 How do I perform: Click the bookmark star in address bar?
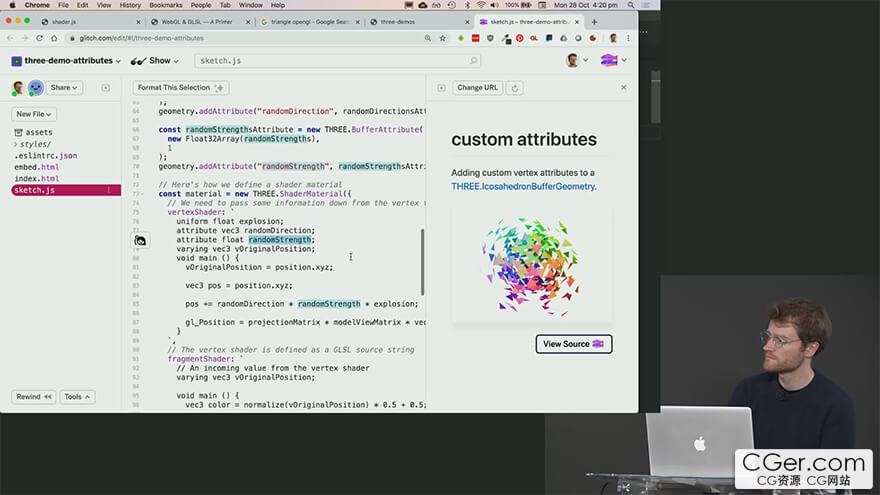(x=441, y=38)
